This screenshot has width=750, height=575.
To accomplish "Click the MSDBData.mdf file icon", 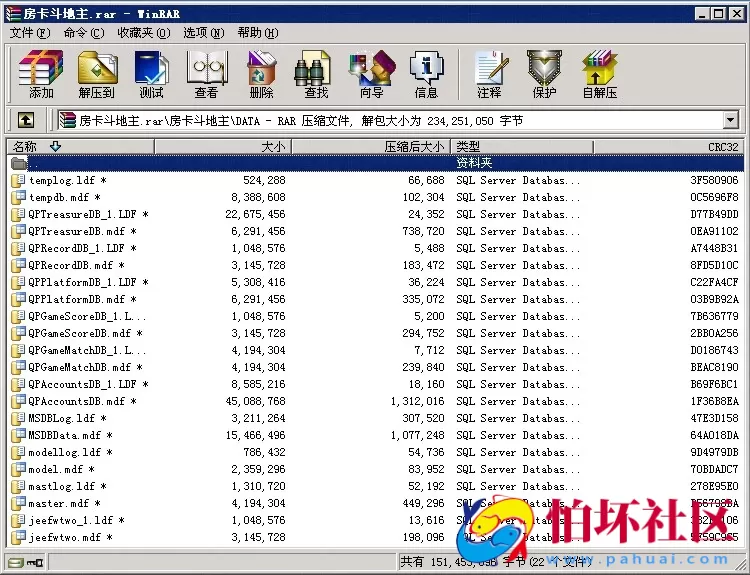I will (x=18, y=435).
